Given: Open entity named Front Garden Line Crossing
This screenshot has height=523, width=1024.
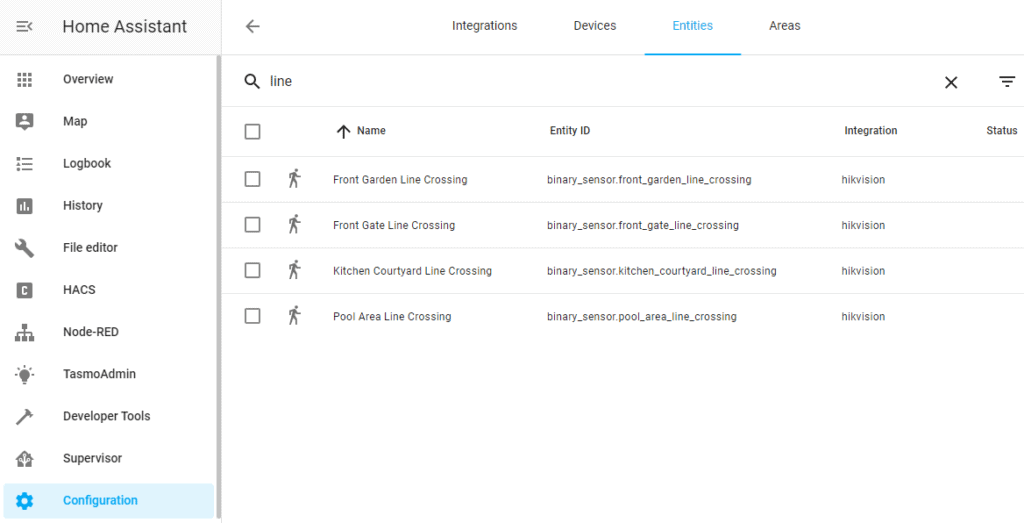Looking at the screenshot, I should coord(400,180).
